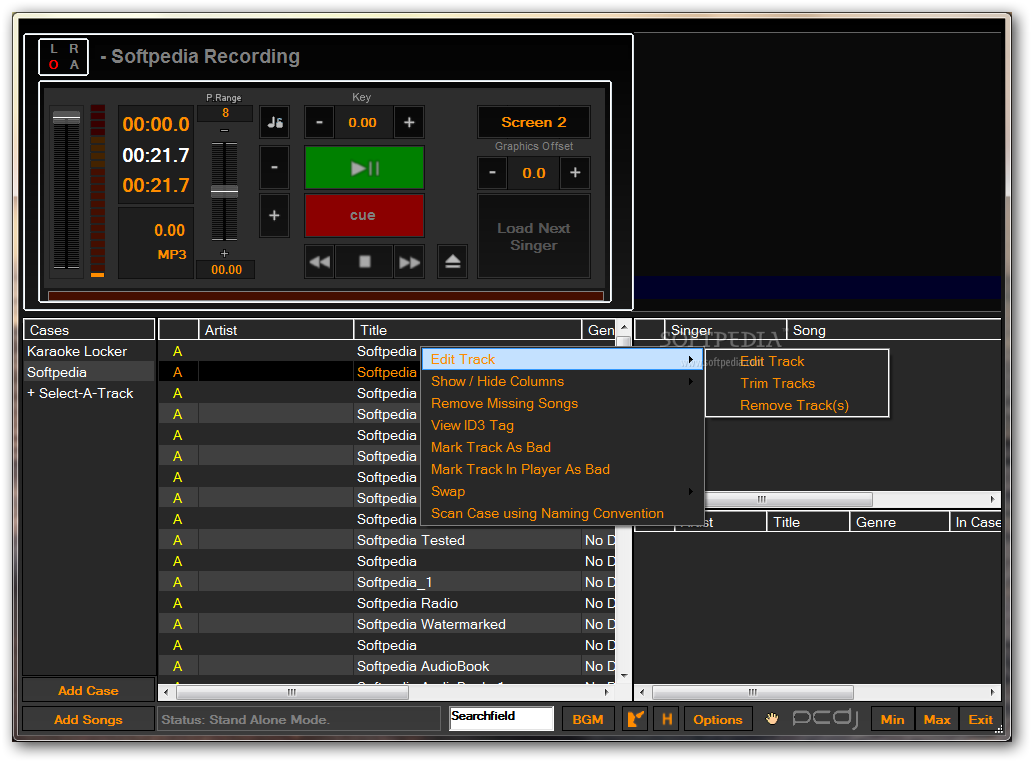Click Edit Track in the submenu

[797, 361]
